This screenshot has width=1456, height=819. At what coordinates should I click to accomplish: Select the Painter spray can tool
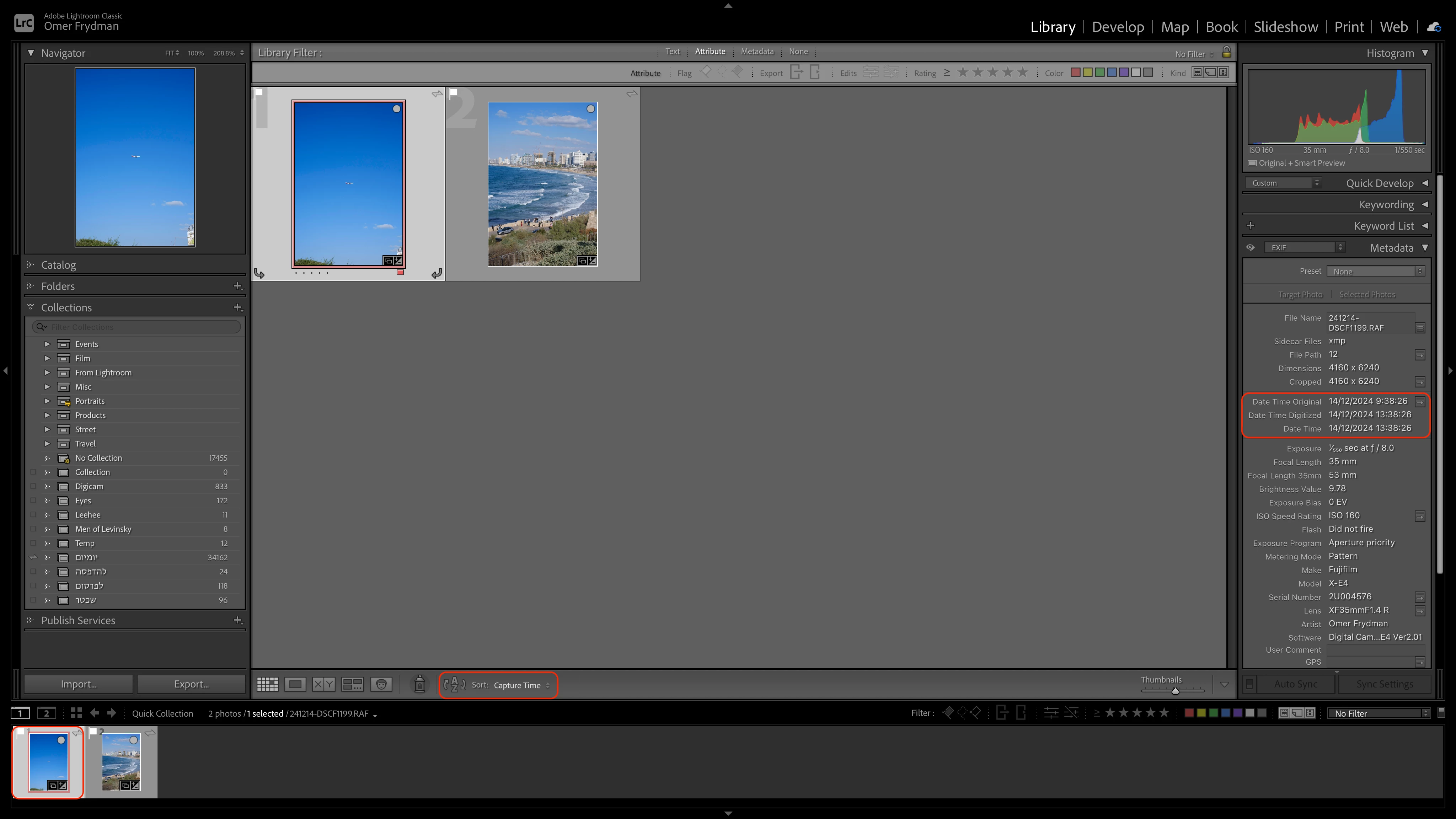tap(419, 684)
